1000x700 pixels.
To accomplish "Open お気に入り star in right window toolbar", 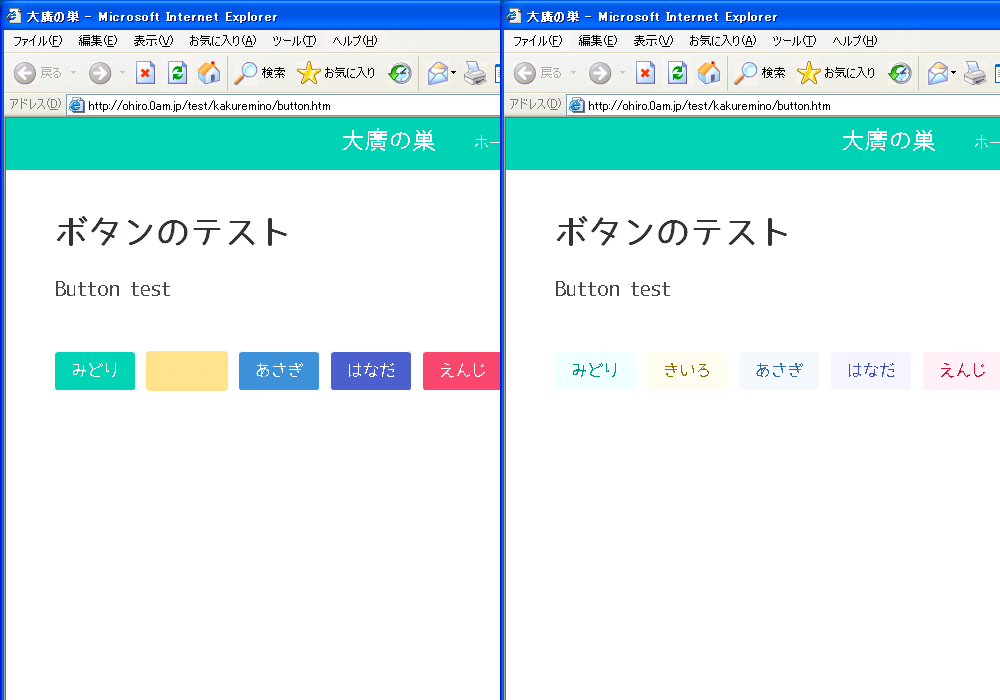I will point(836,73).
